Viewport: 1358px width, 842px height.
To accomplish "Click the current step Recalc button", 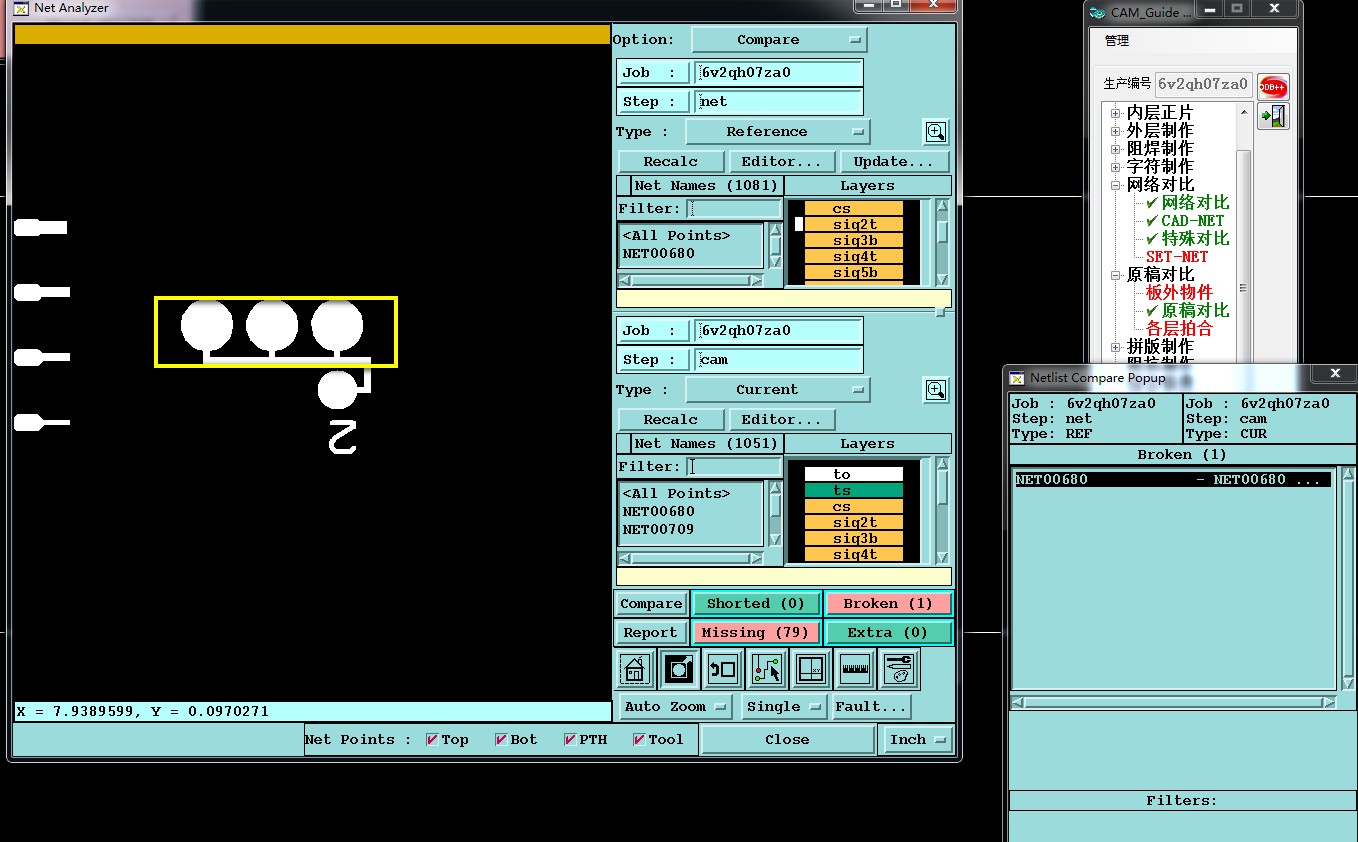I will coord(671,419).
